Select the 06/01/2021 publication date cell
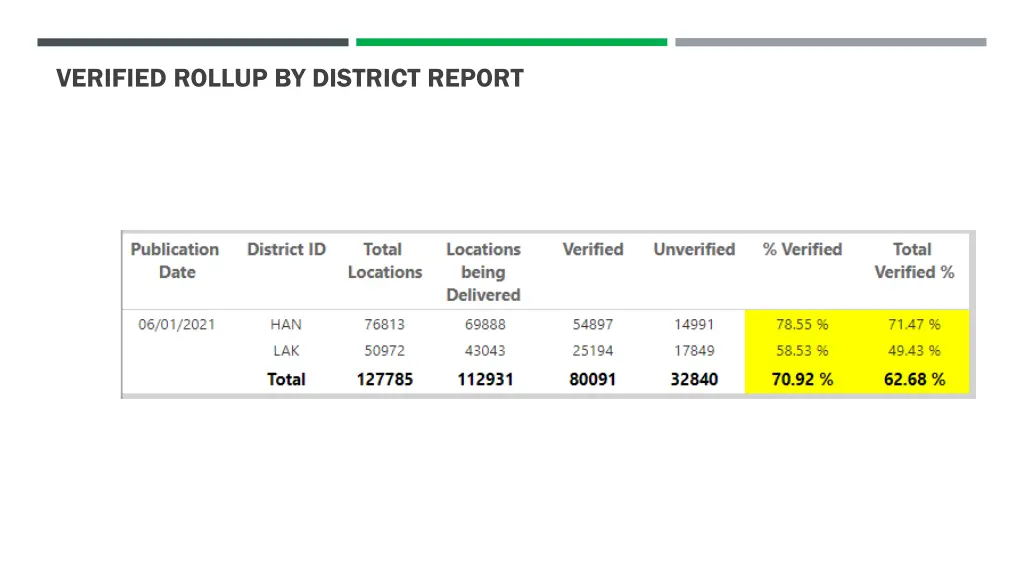Screen dimensions: 1024x576 click(x=175, y=324)
